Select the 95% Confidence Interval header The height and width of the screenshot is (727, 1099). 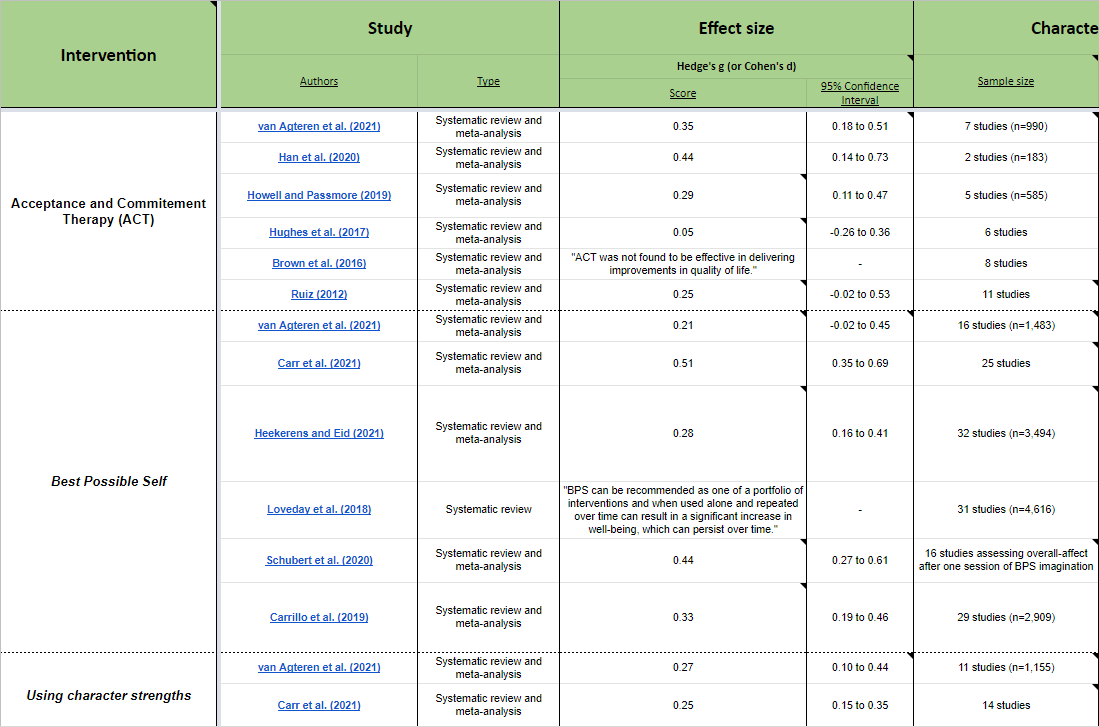859,92
